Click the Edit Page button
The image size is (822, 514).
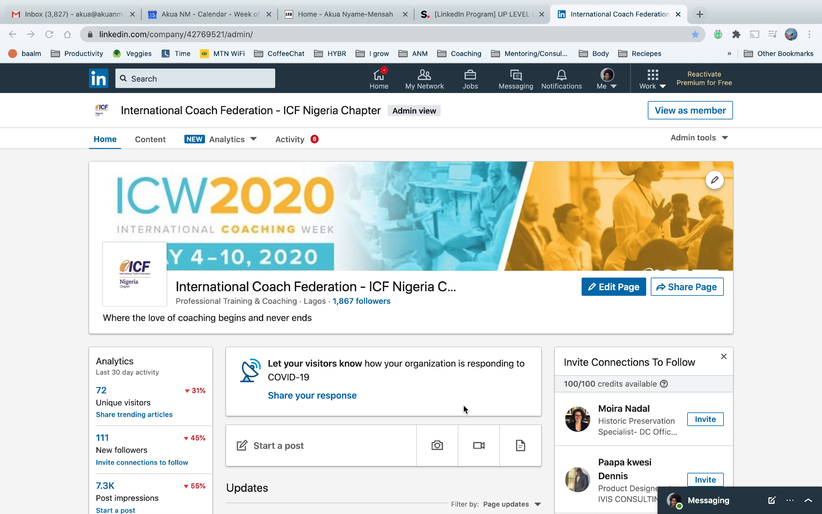613,287
